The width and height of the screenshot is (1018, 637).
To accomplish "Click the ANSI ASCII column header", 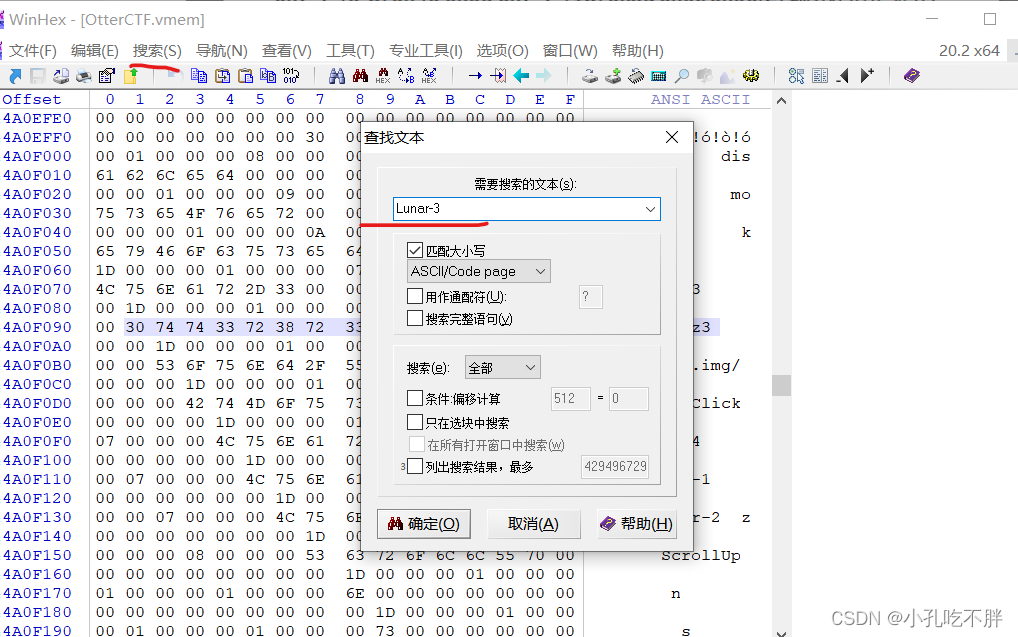I will click(x=700, y=99).
